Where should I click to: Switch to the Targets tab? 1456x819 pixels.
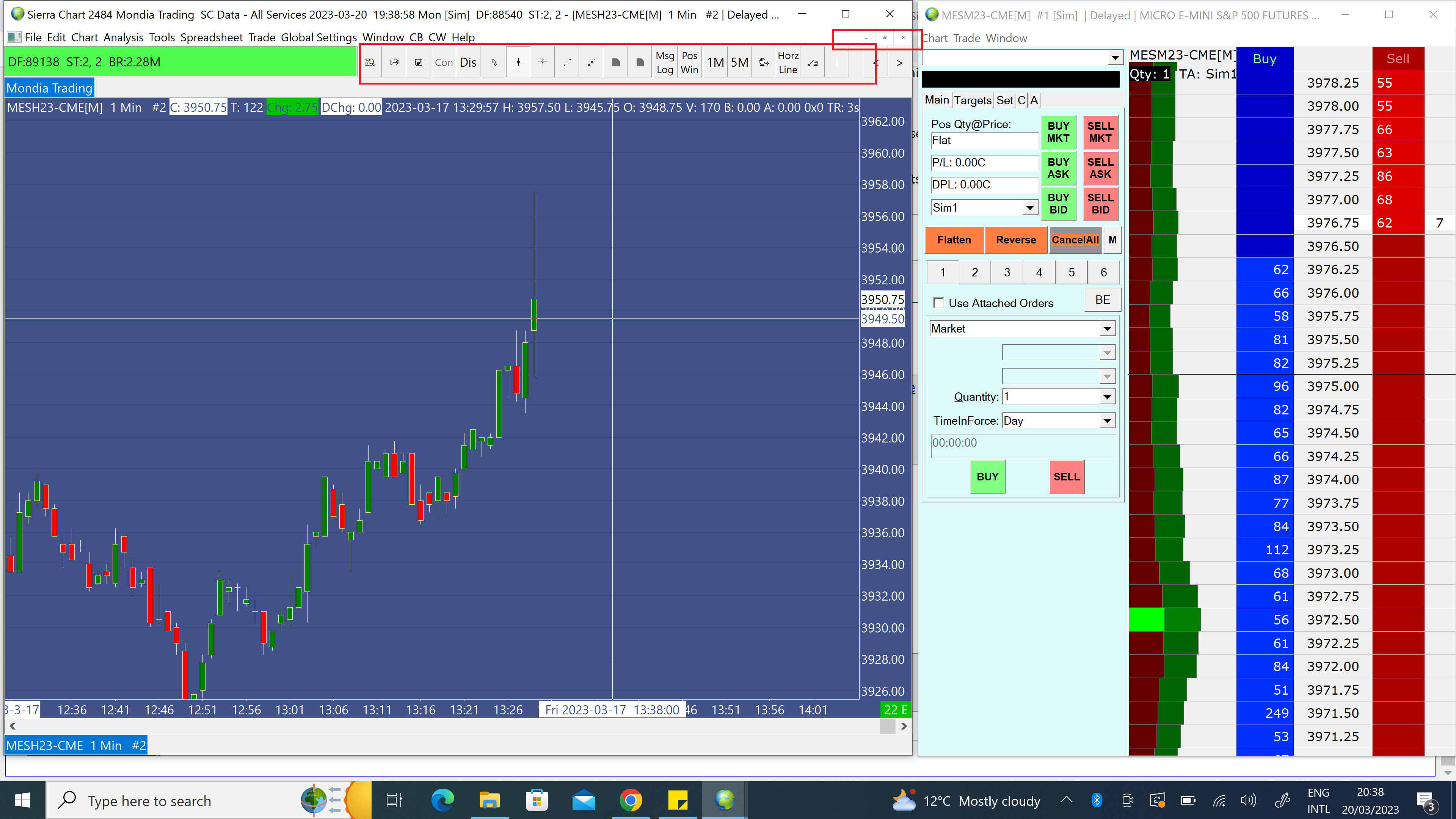point(972,100)
